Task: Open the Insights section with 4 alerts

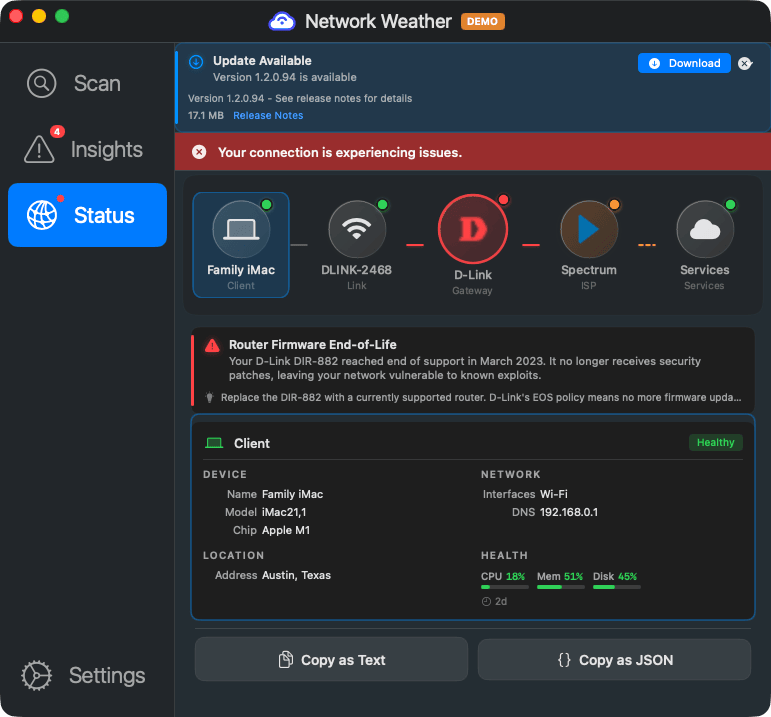Action: point(87,149)
